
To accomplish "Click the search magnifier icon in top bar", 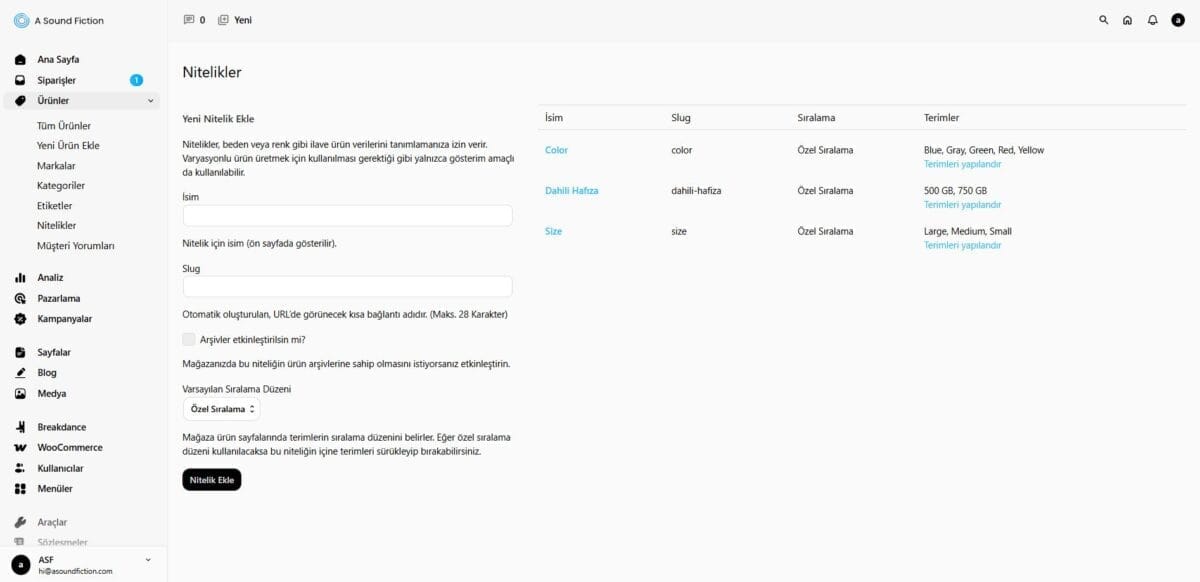I will click(x=1104, y=20).
